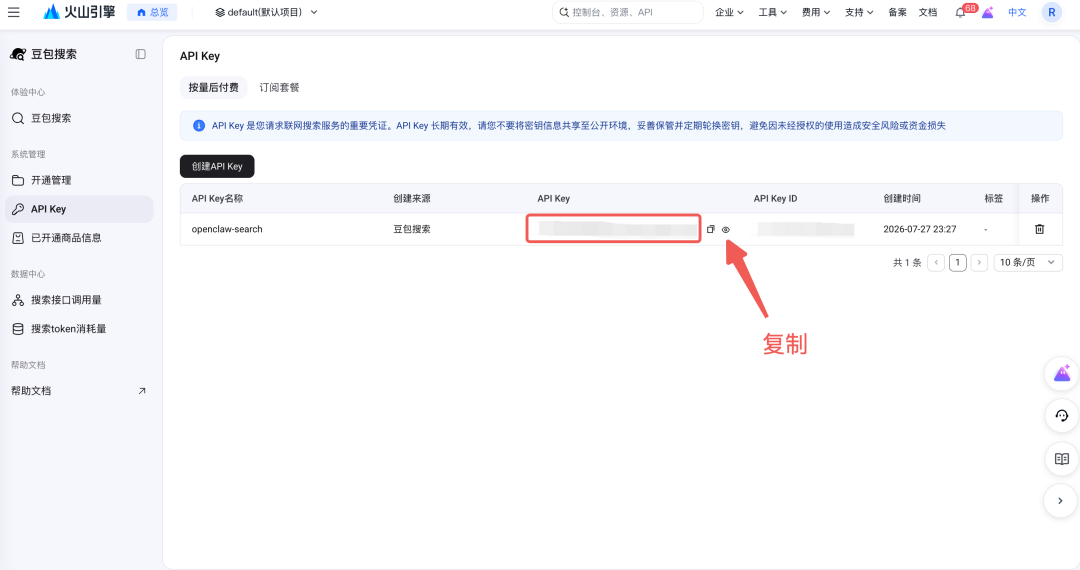This screenshot has width=1080, height=570.
Task: Open the floating book documentation button
Action: 1061,458
